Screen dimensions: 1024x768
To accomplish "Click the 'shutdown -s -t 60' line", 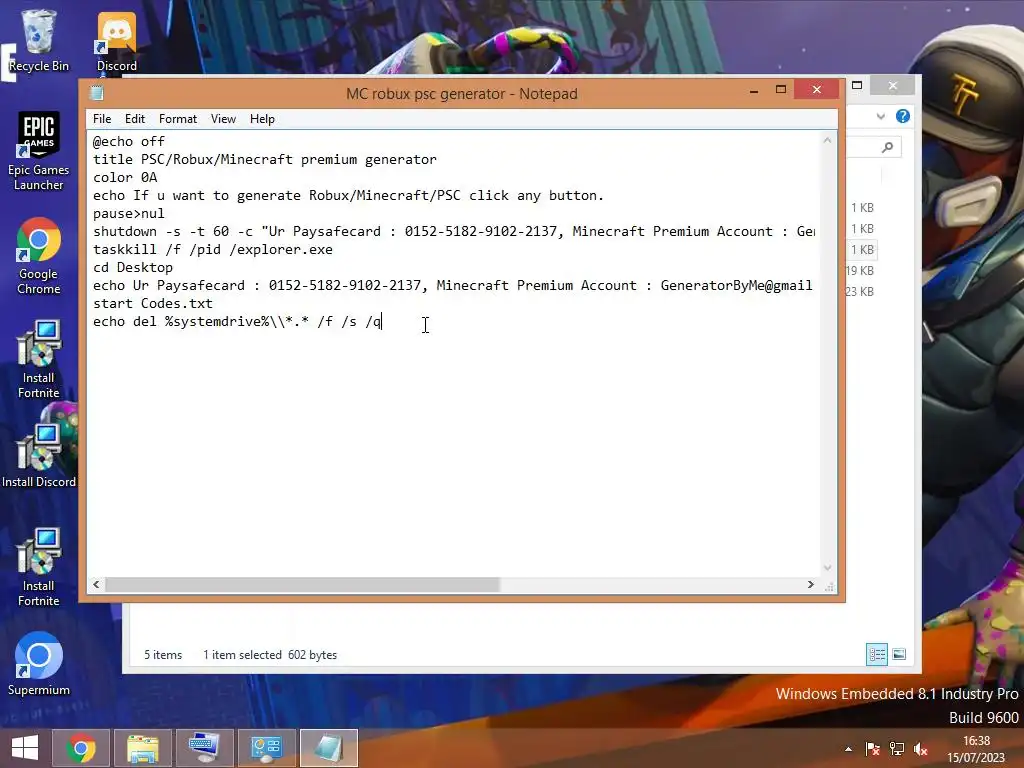I will click(x=453, y=232).
